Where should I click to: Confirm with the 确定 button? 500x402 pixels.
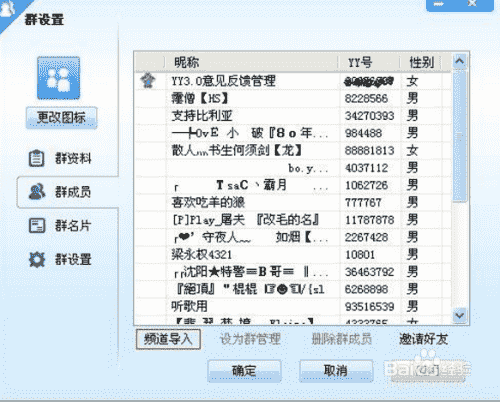(244, 371)
